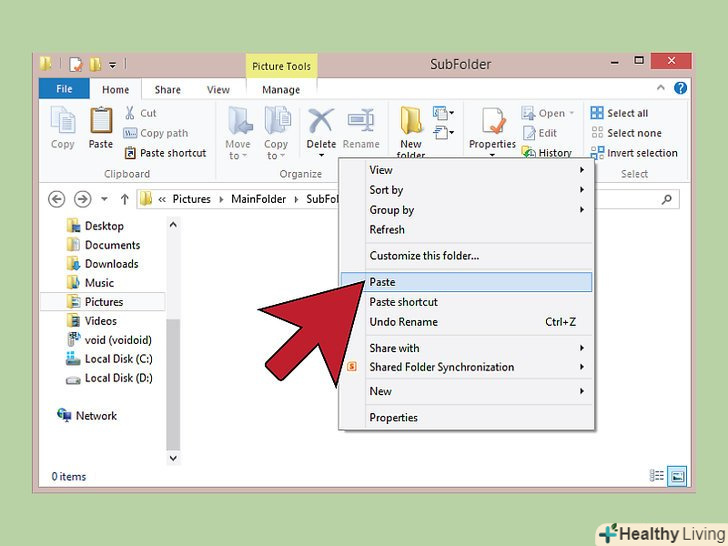Open the Manage Picture Tools tab
The height and width of the screenshot is (546, 728).
point(281,90)
